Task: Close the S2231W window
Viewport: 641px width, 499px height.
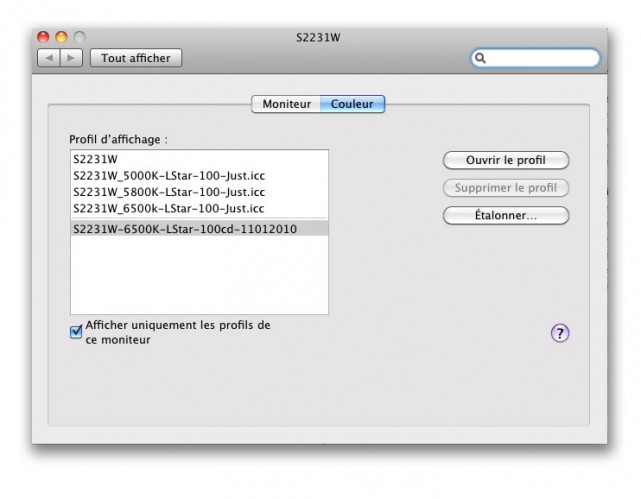Action: click(43, 37)
